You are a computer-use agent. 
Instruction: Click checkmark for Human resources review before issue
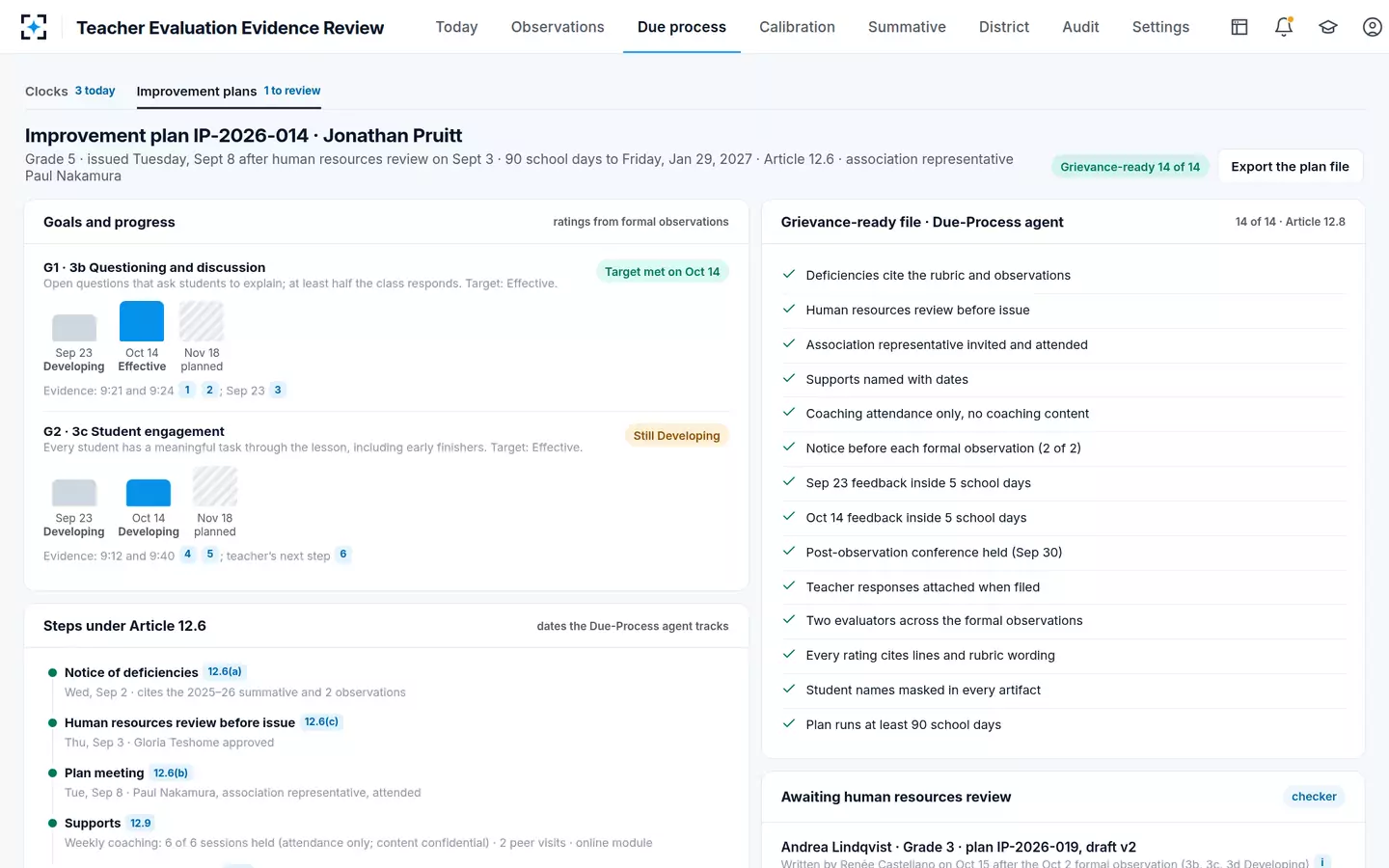pyautogui.click(x=788, y=309)
